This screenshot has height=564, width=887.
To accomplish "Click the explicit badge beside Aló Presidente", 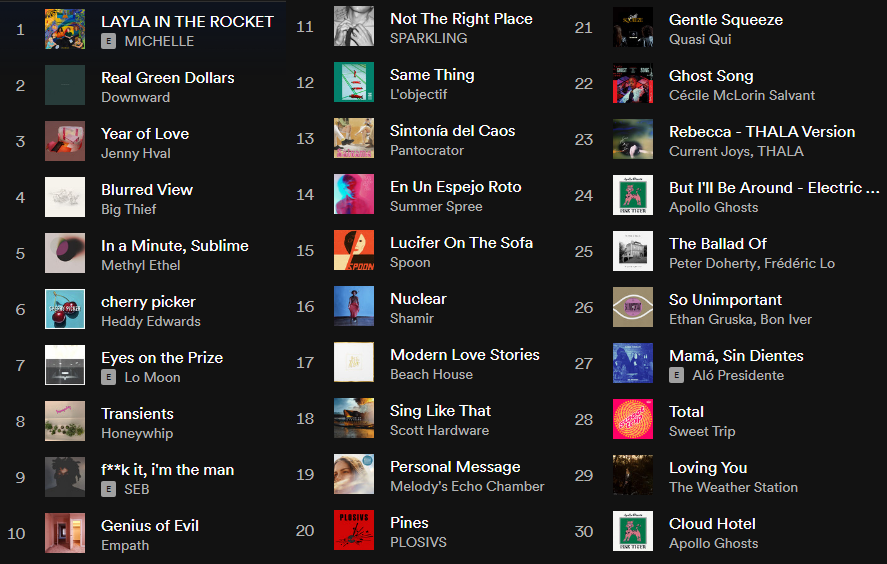I will tap(677, 375).
